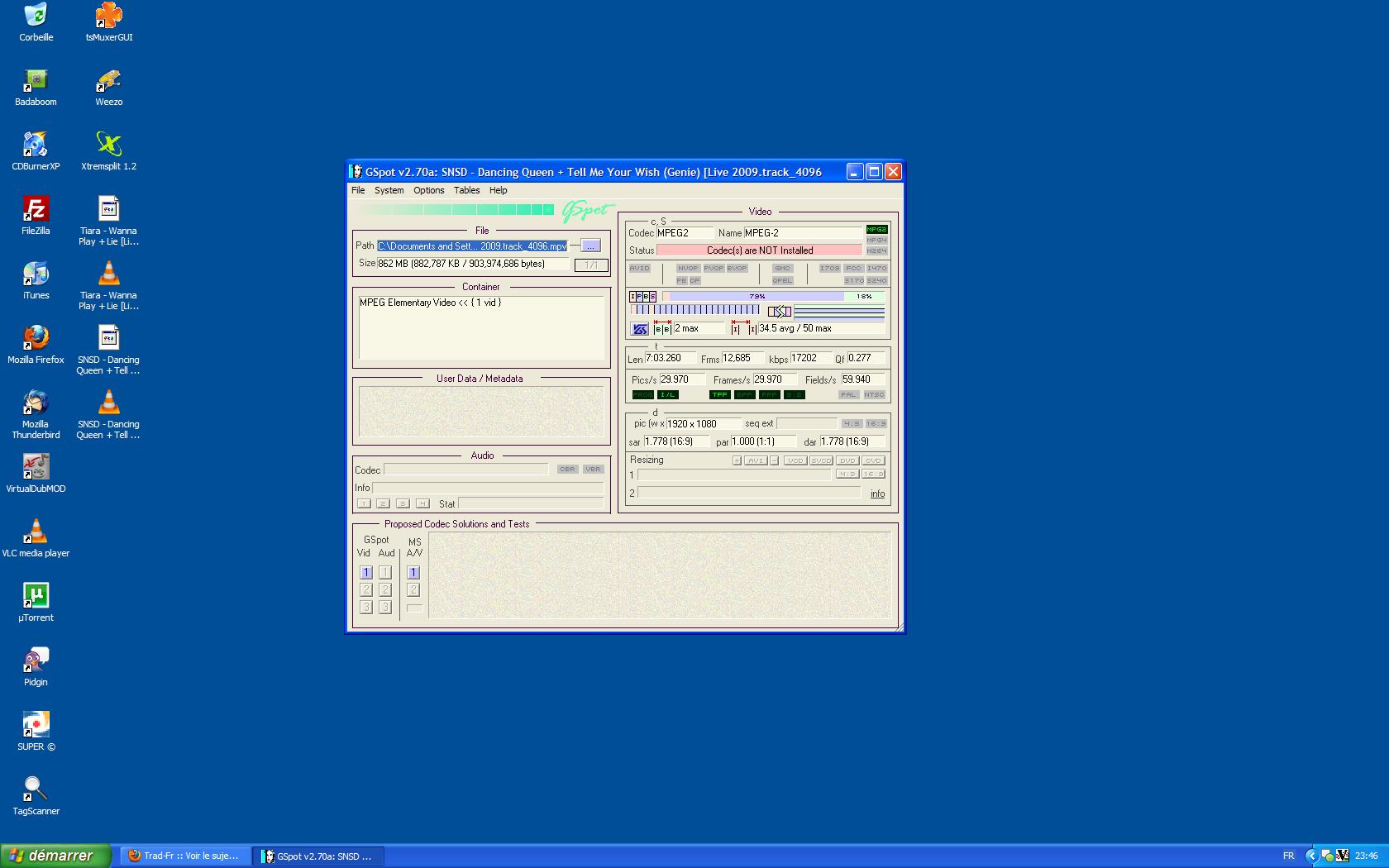The image size is (1389, 868).
Task: Switch to Trad-Fr Firefox taskbar item
Action: click(185, 856)
